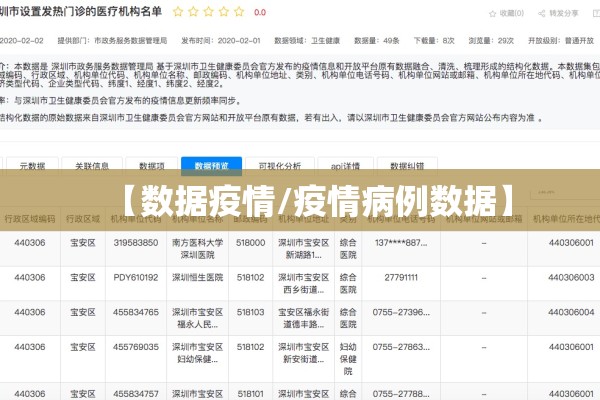Viewport: 600px width, 400px height.
Task: Click category cell 妇幼保健院
Action: coord(348,359)
